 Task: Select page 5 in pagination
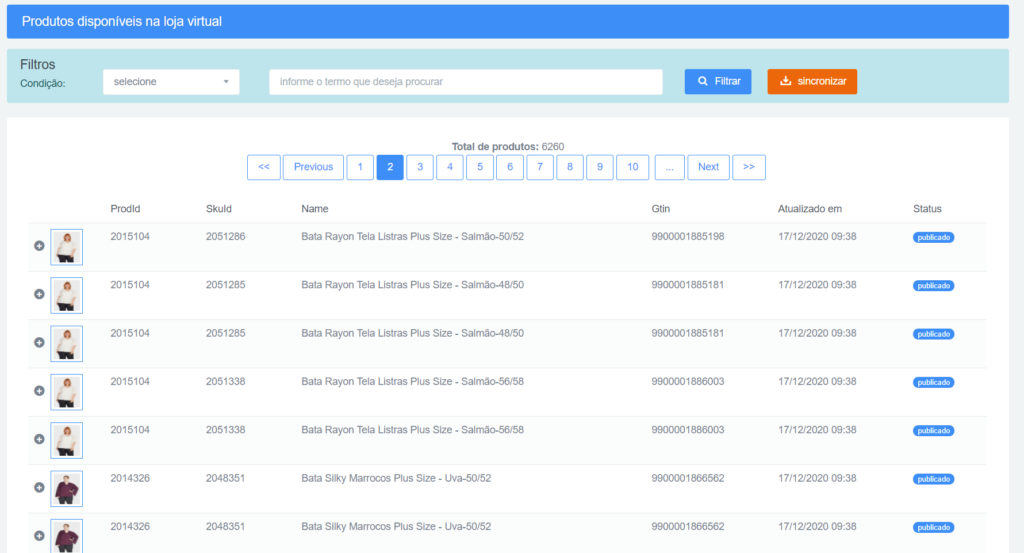coord(480,167)
